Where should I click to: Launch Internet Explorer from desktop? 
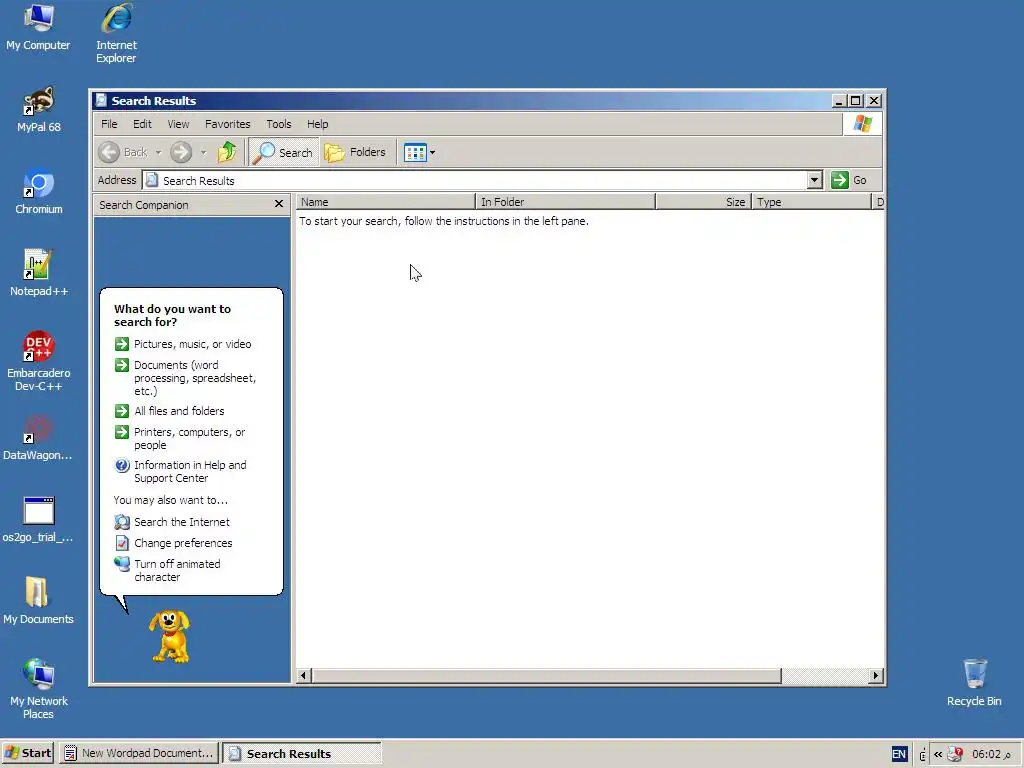(x=116, y=33)
